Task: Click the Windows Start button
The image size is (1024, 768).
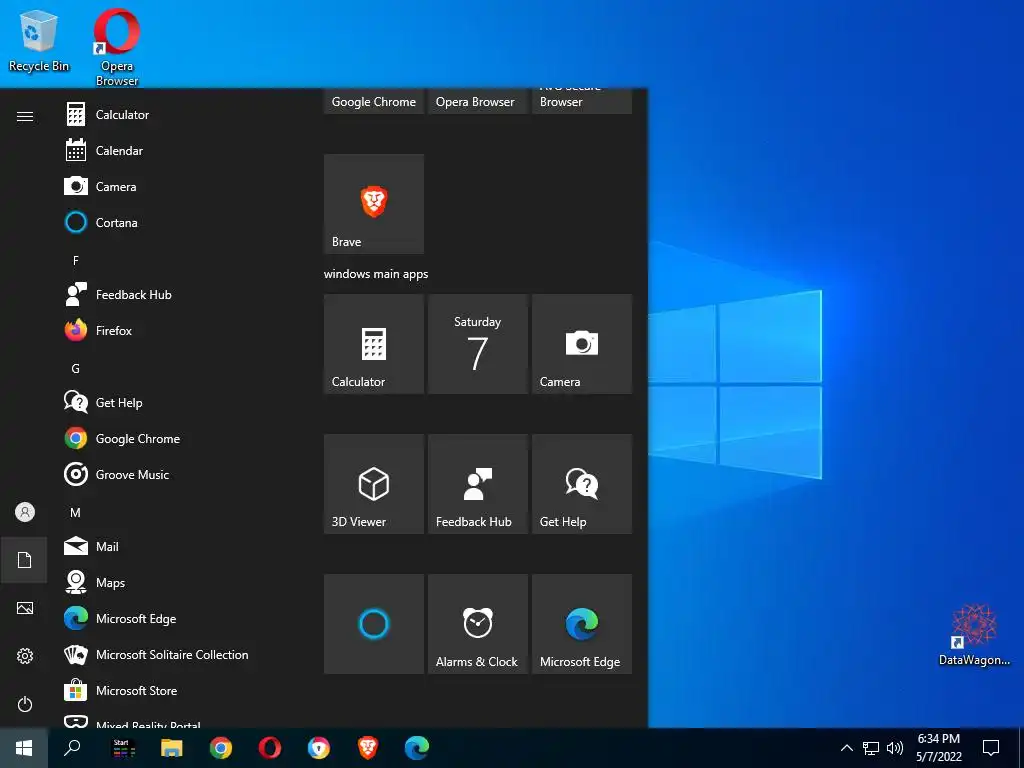Action: (x=24, y=748)
